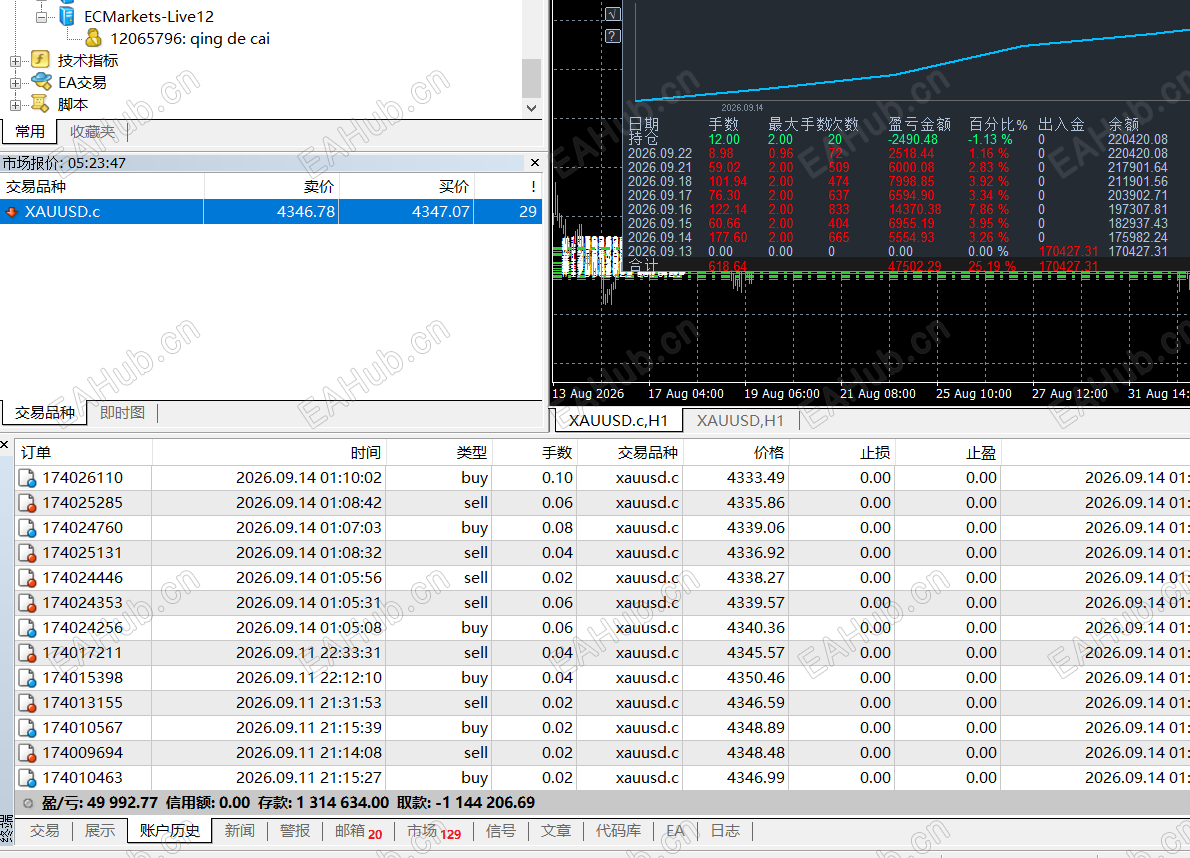The image size is (1190, 858).
Task: Click the order icon for ticket 174024760
Action: pyautogui.click(x=27, y=528)
